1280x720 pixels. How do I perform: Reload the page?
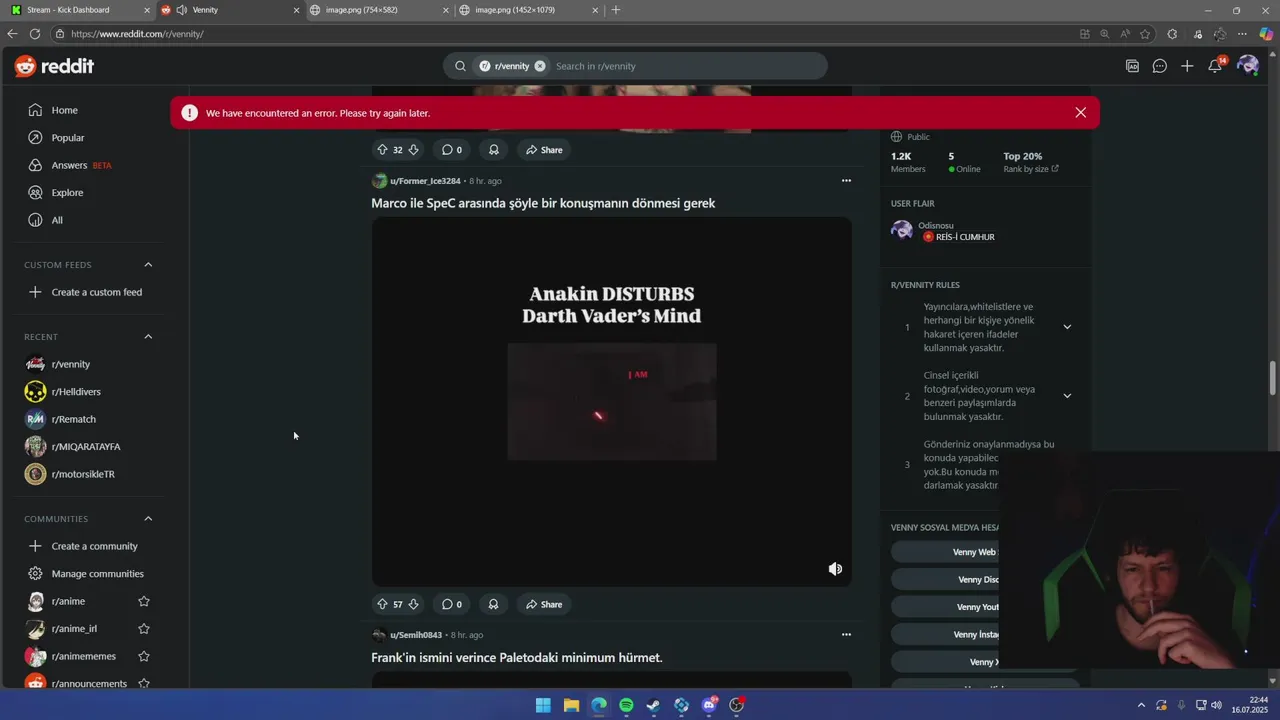tap(35, 34)
